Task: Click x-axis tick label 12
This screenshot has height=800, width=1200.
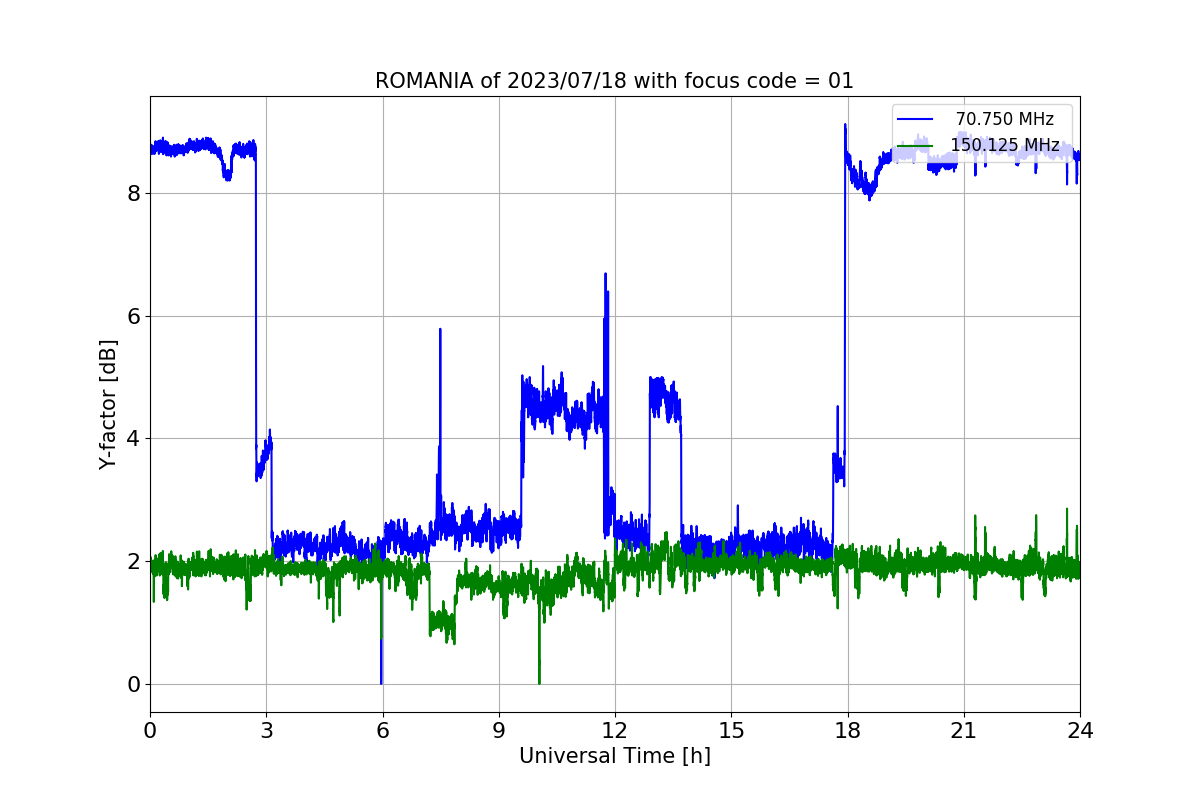Action: (x=615, y=731)
